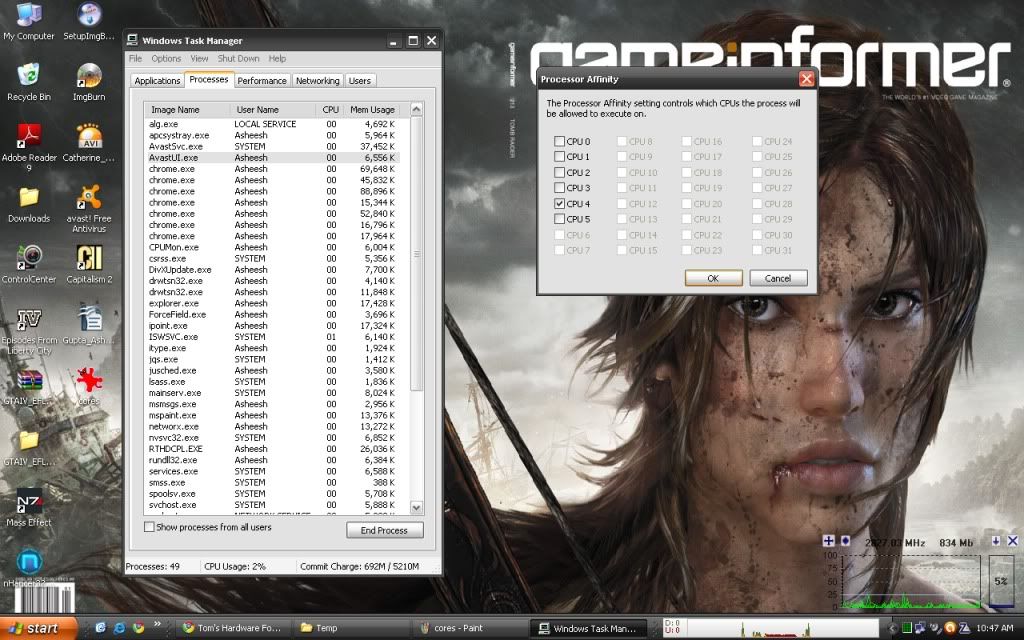Select the ControlCenter desktop shortcut
1024x640 pixels.
click(x=29, y=264)
